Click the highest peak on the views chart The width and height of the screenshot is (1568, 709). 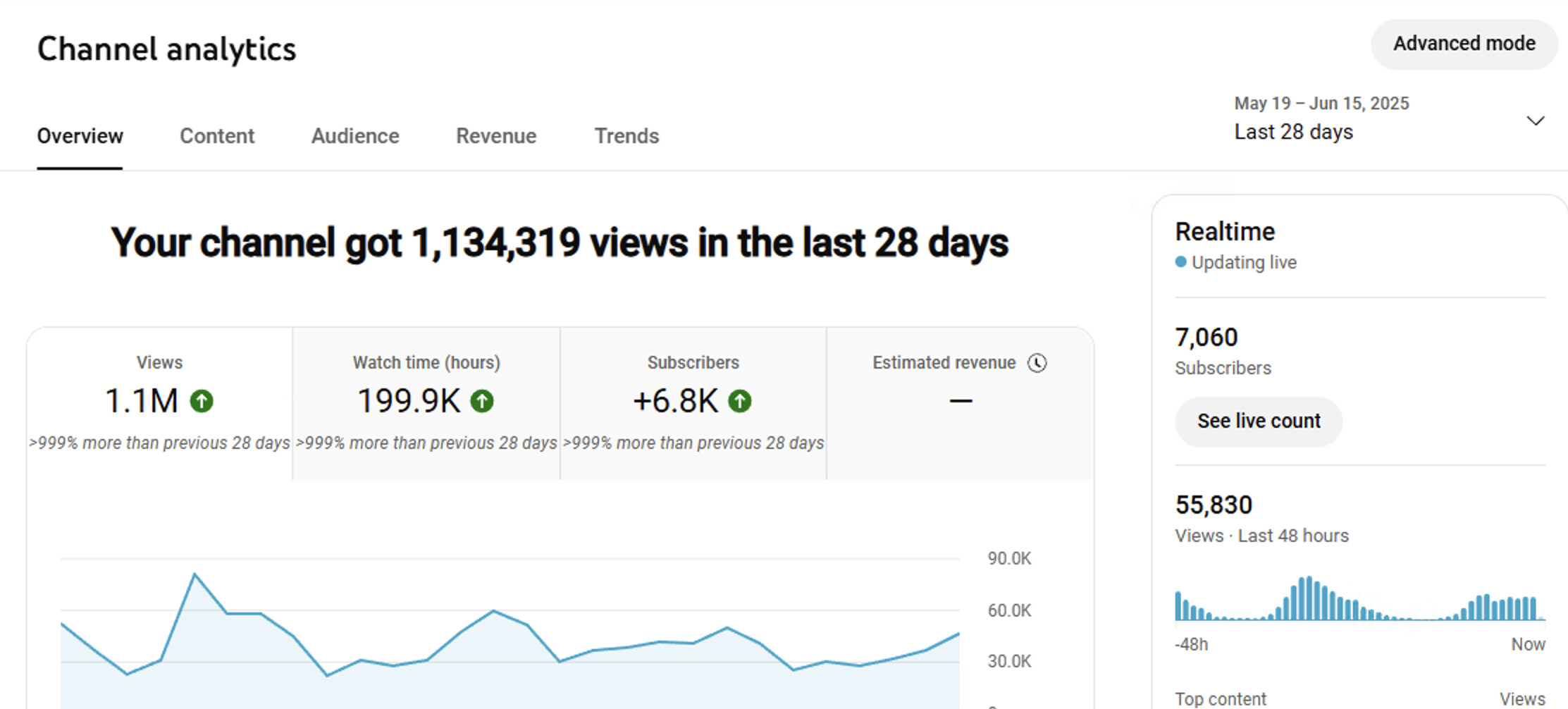coord(195,574)
